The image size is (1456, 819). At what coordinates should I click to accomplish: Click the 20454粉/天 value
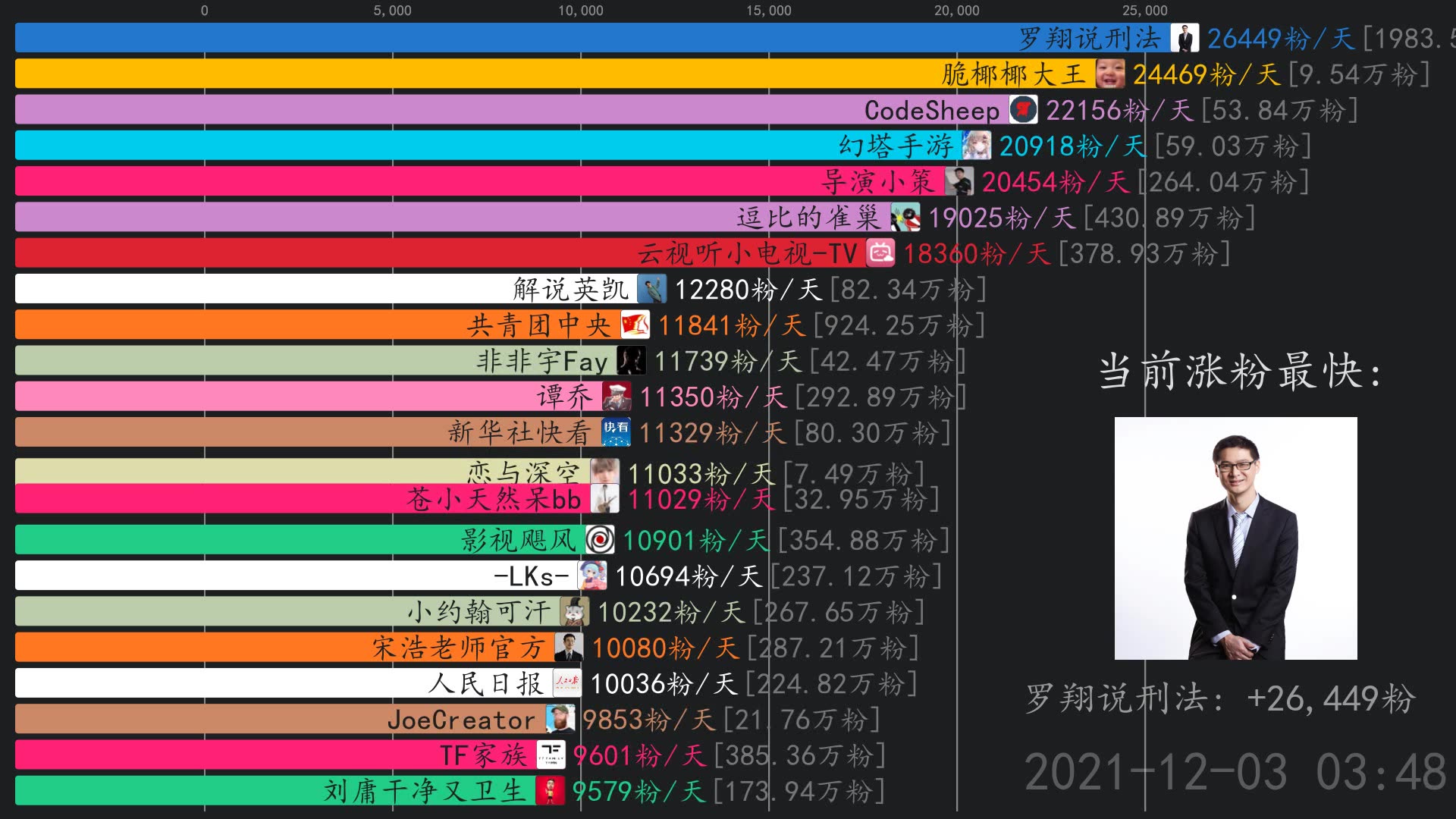point(1056,182)
